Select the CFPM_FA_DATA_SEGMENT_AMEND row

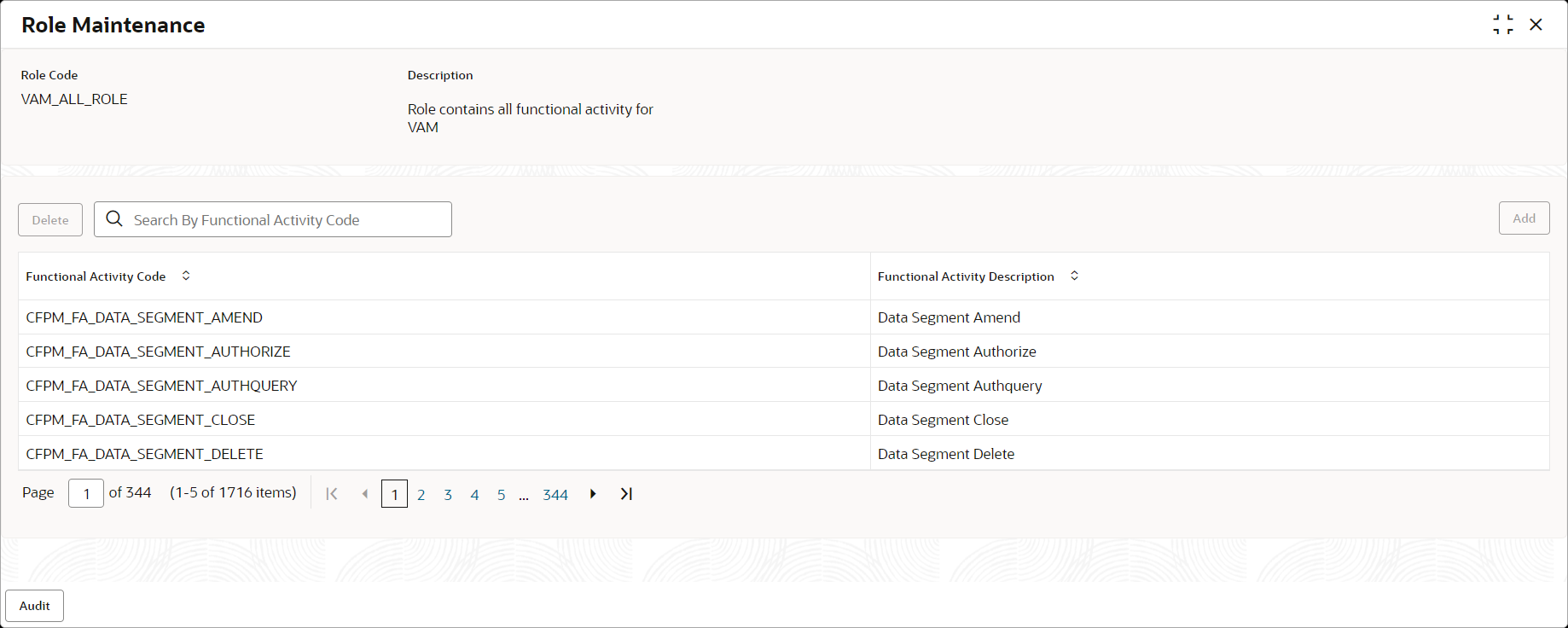pyautogui.click(x=783, y=317)
